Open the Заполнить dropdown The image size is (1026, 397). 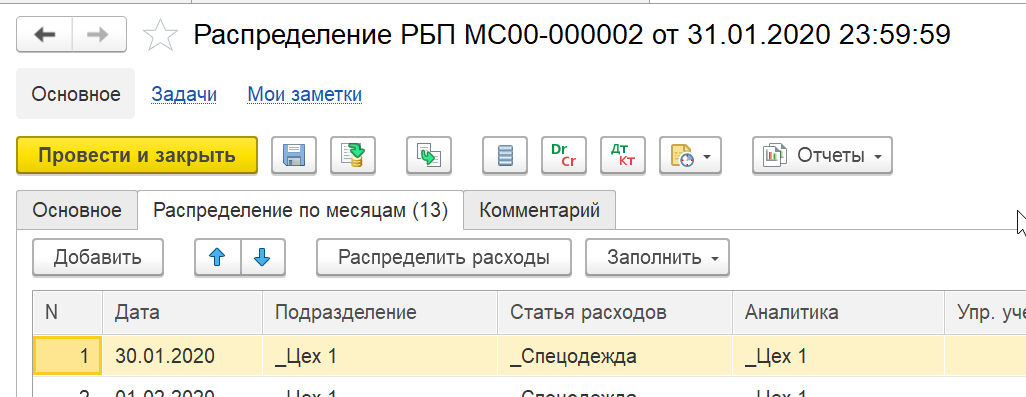click(657, 258)
